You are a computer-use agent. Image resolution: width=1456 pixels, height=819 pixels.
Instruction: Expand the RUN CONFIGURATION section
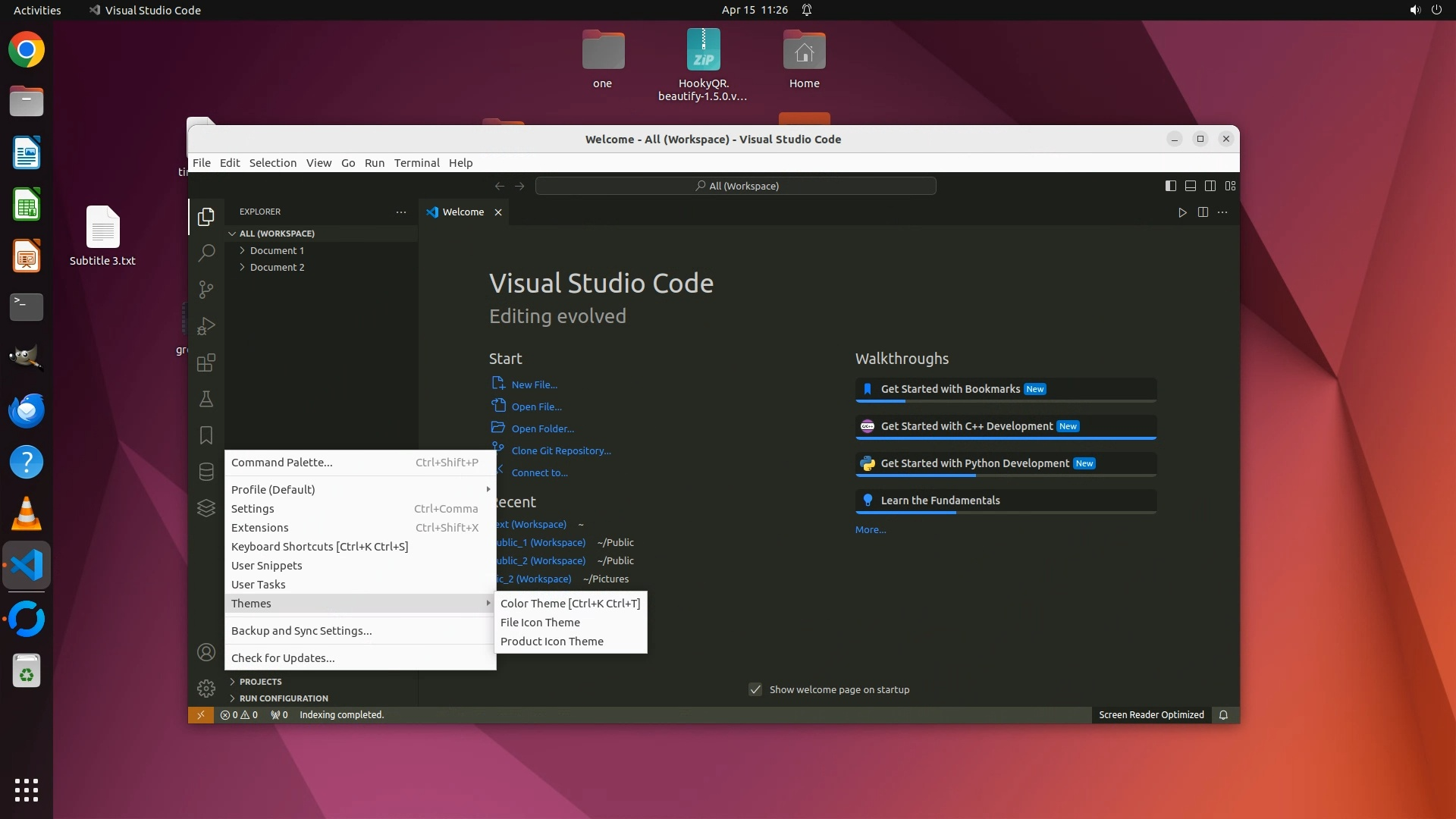284,698
